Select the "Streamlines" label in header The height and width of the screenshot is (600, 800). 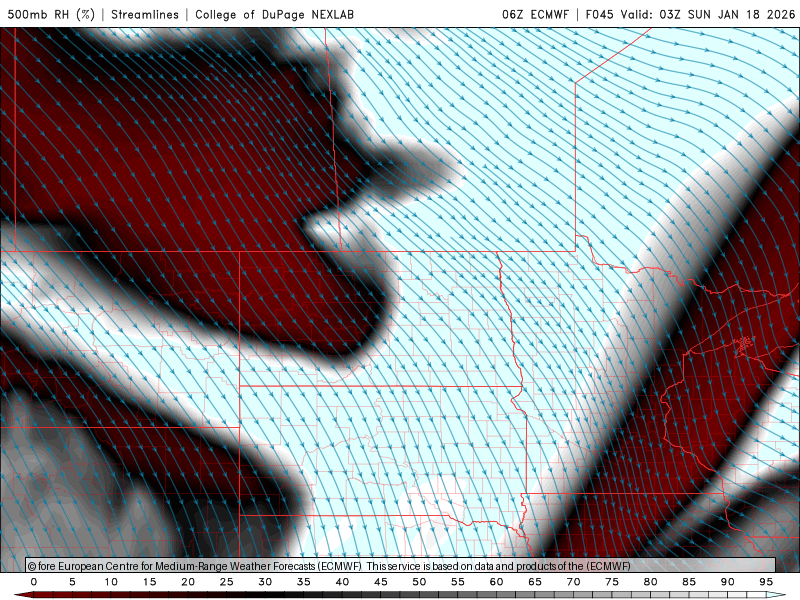tap(145, 14)
